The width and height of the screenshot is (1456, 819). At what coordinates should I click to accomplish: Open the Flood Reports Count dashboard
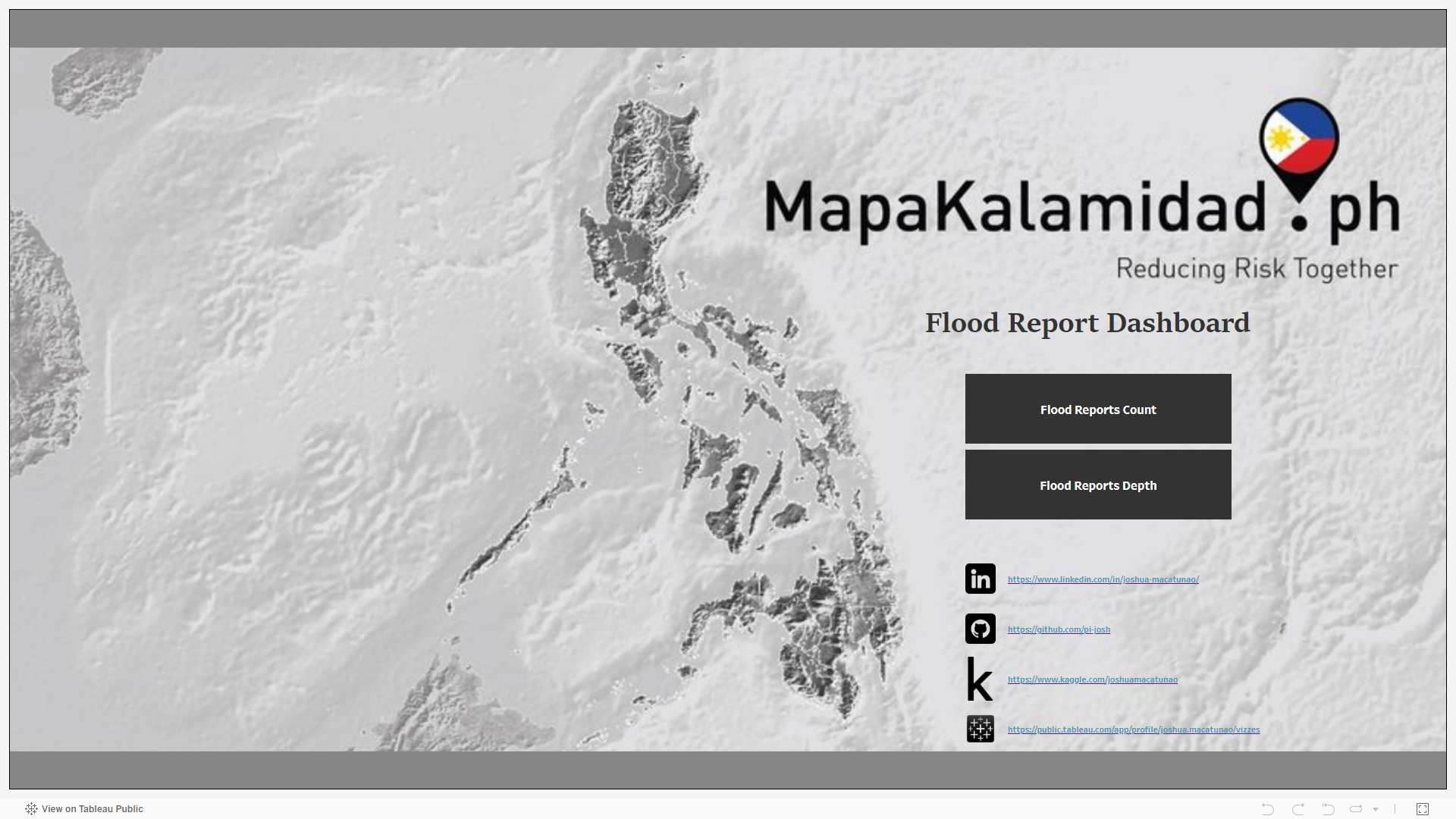point(1097,408)
